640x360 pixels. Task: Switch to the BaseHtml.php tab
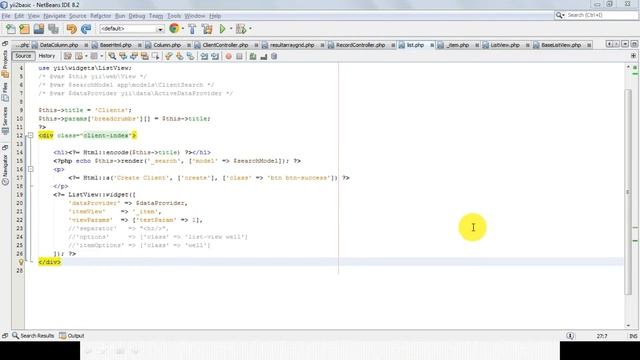click(x=116, y=45)
